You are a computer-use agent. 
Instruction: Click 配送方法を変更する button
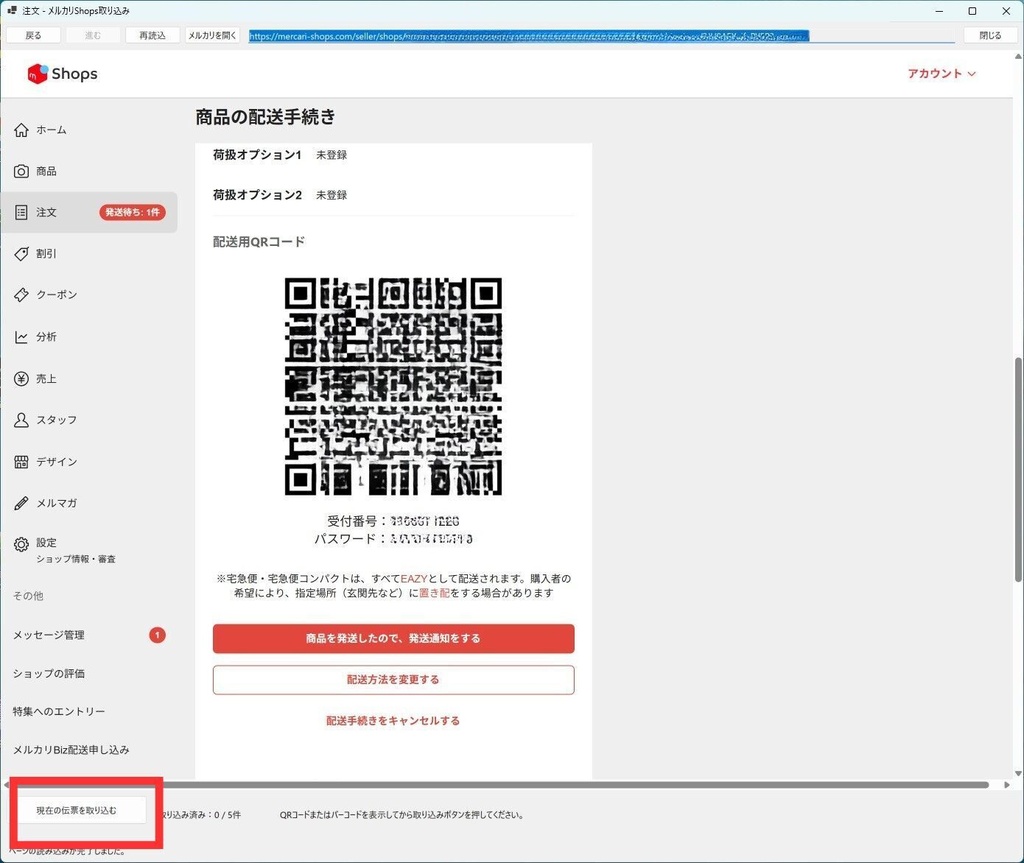[x=393, y=680]
